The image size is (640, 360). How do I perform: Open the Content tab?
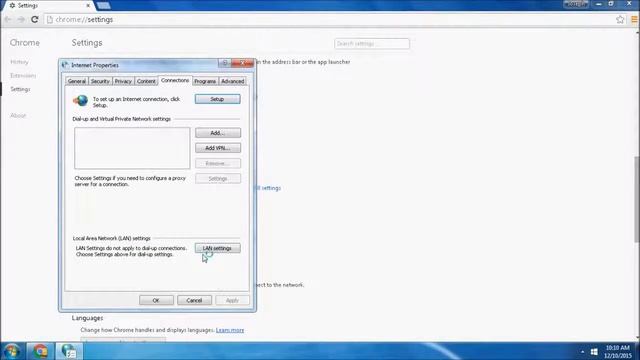click(146, 81)
